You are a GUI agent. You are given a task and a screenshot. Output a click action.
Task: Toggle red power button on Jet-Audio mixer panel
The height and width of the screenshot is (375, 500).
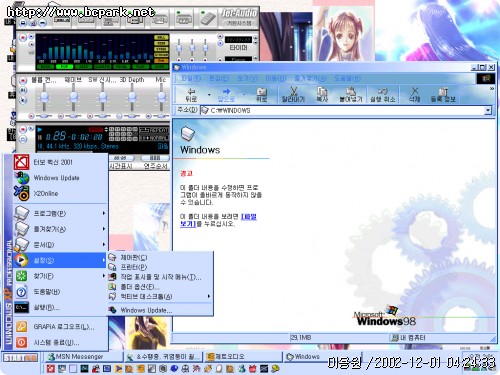[x=23, y=80]
